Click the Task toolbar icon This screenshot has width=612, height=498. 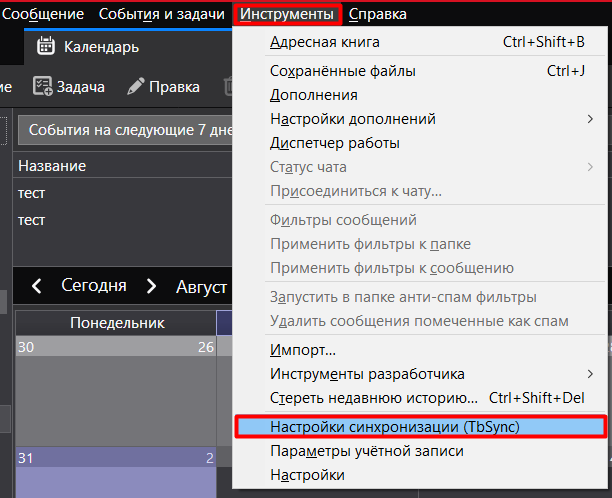coord(43,87)
